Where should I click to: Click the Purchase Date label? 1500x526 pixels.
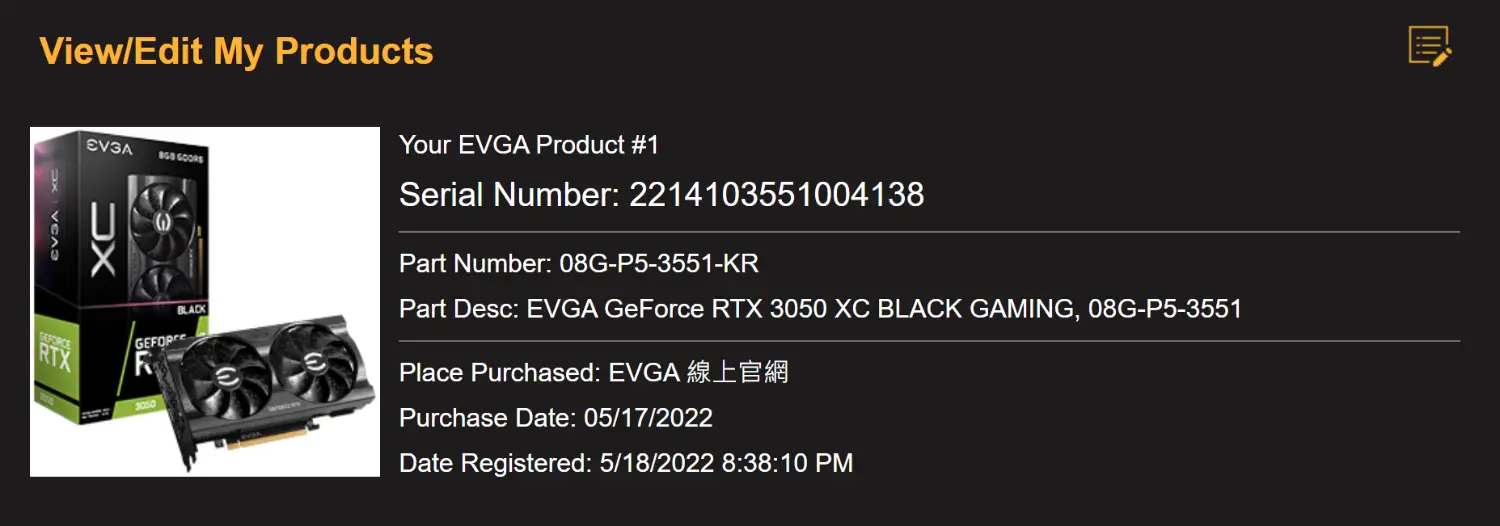[x=487, y=418]
